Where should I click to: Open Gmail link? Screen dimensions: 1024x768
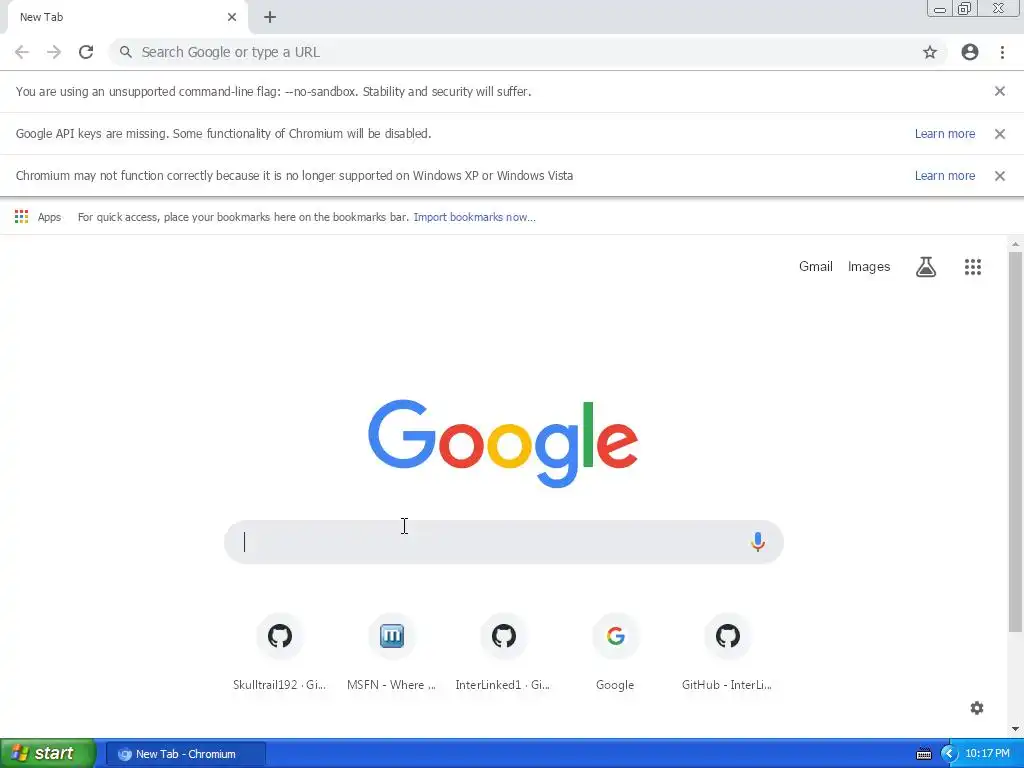[816, 266]
